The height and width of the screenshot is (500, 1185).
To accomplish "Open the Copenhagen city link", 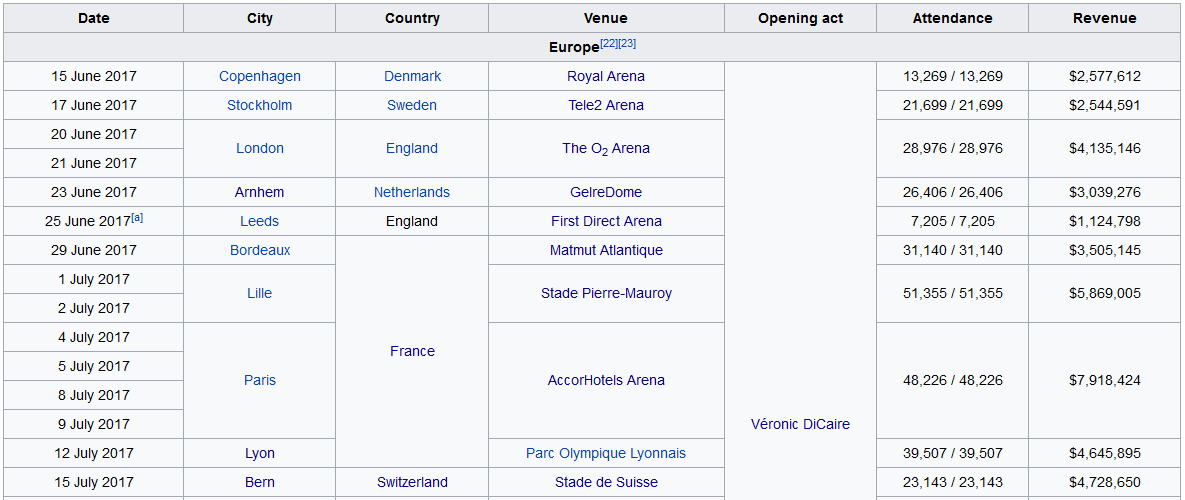I will pyautogui.click(x=260, y=76).
